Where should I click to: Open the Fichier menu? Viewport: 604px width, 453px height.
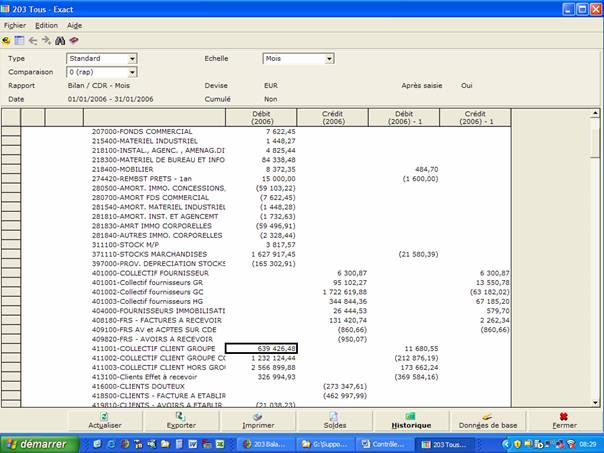[15, 25]
